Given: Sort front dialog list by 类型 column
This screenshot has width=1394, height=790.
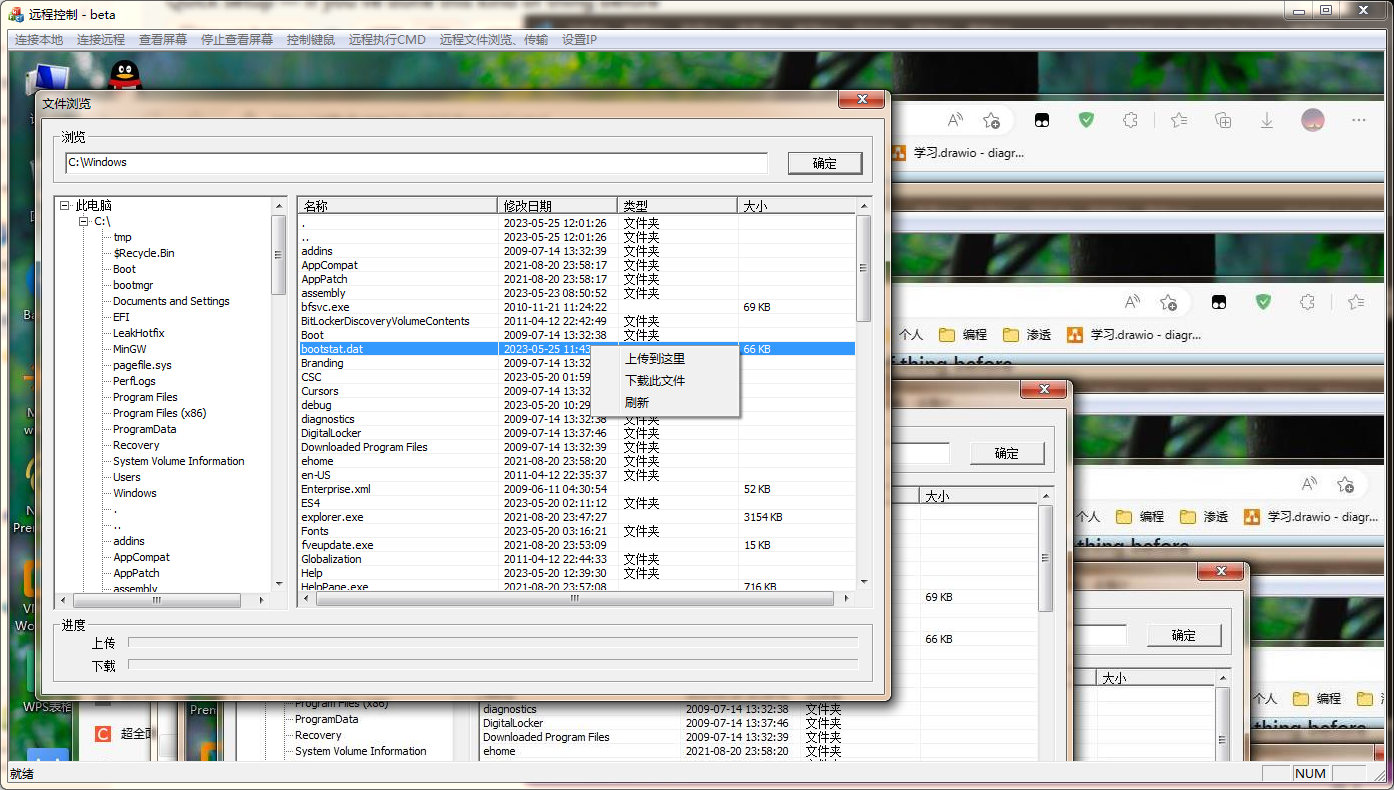Looking at the screenshot, I should coord(677,205).
